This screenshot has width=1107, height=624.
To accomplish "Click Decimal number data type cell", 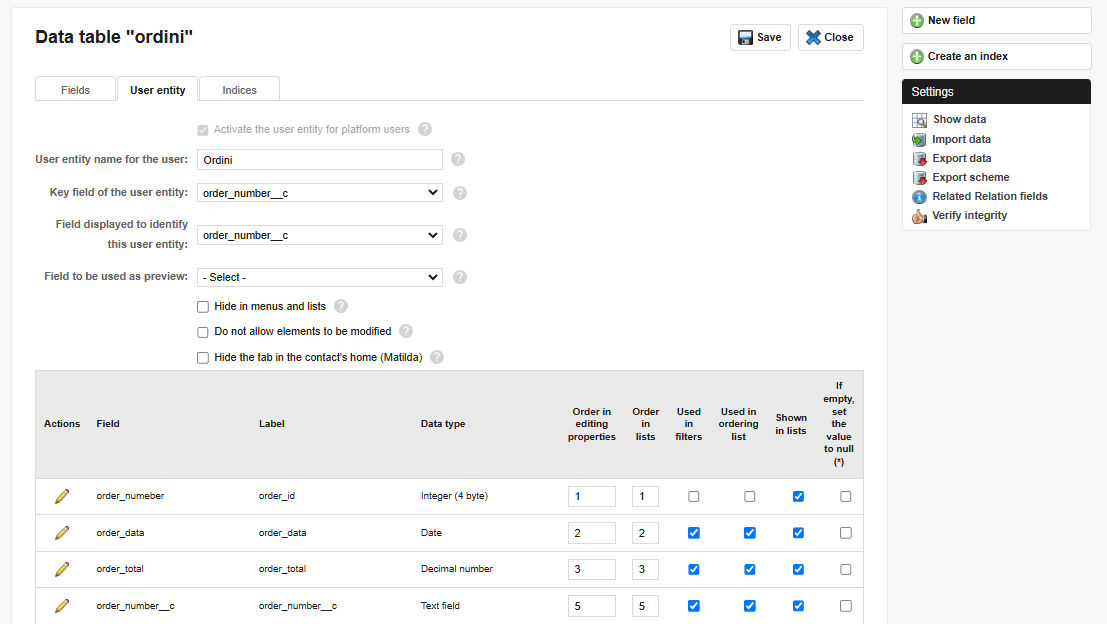I will [x=457, y=569].
